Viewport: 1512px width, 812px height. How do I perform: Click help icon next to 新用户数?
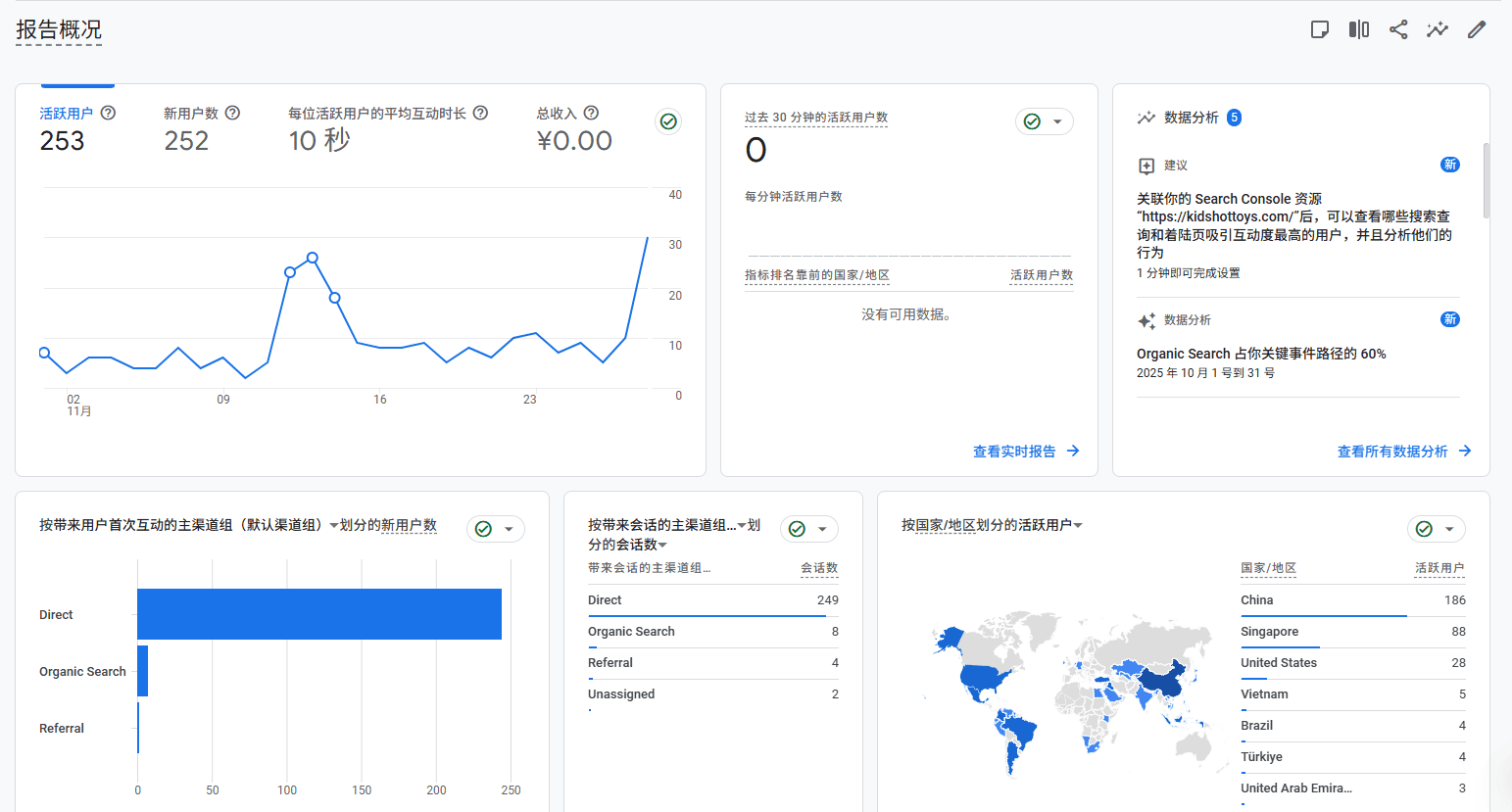[232, 113]
